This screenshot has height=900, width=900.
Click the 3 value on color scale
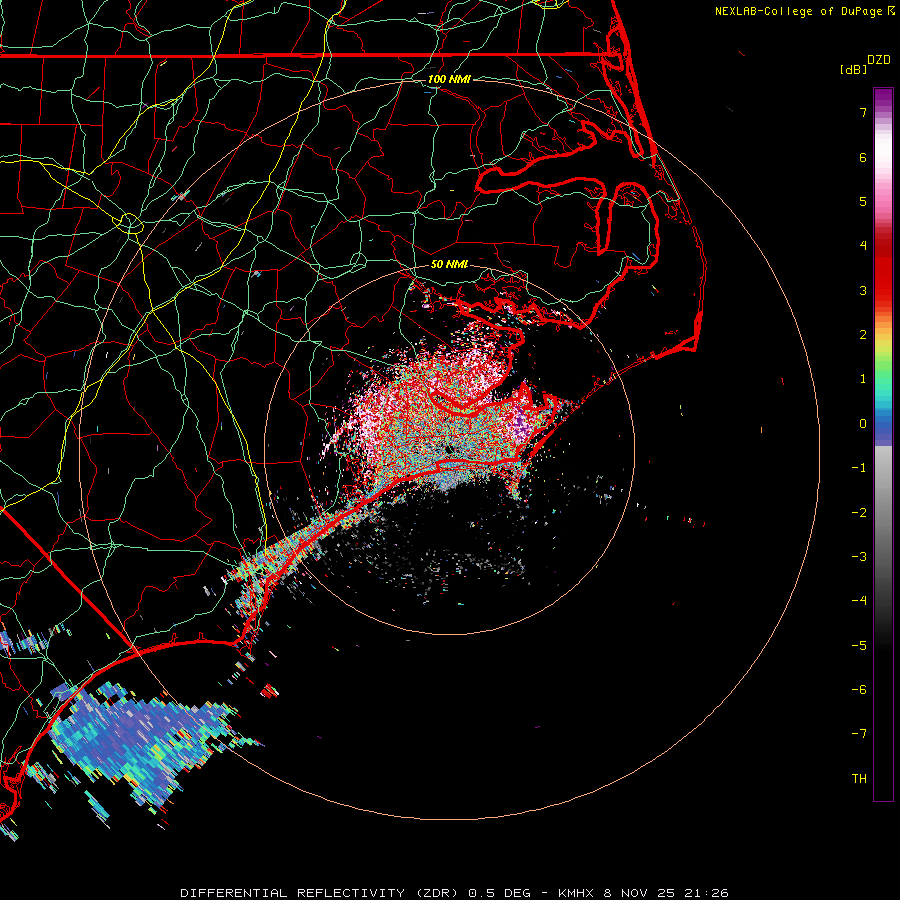pos(863,290)
